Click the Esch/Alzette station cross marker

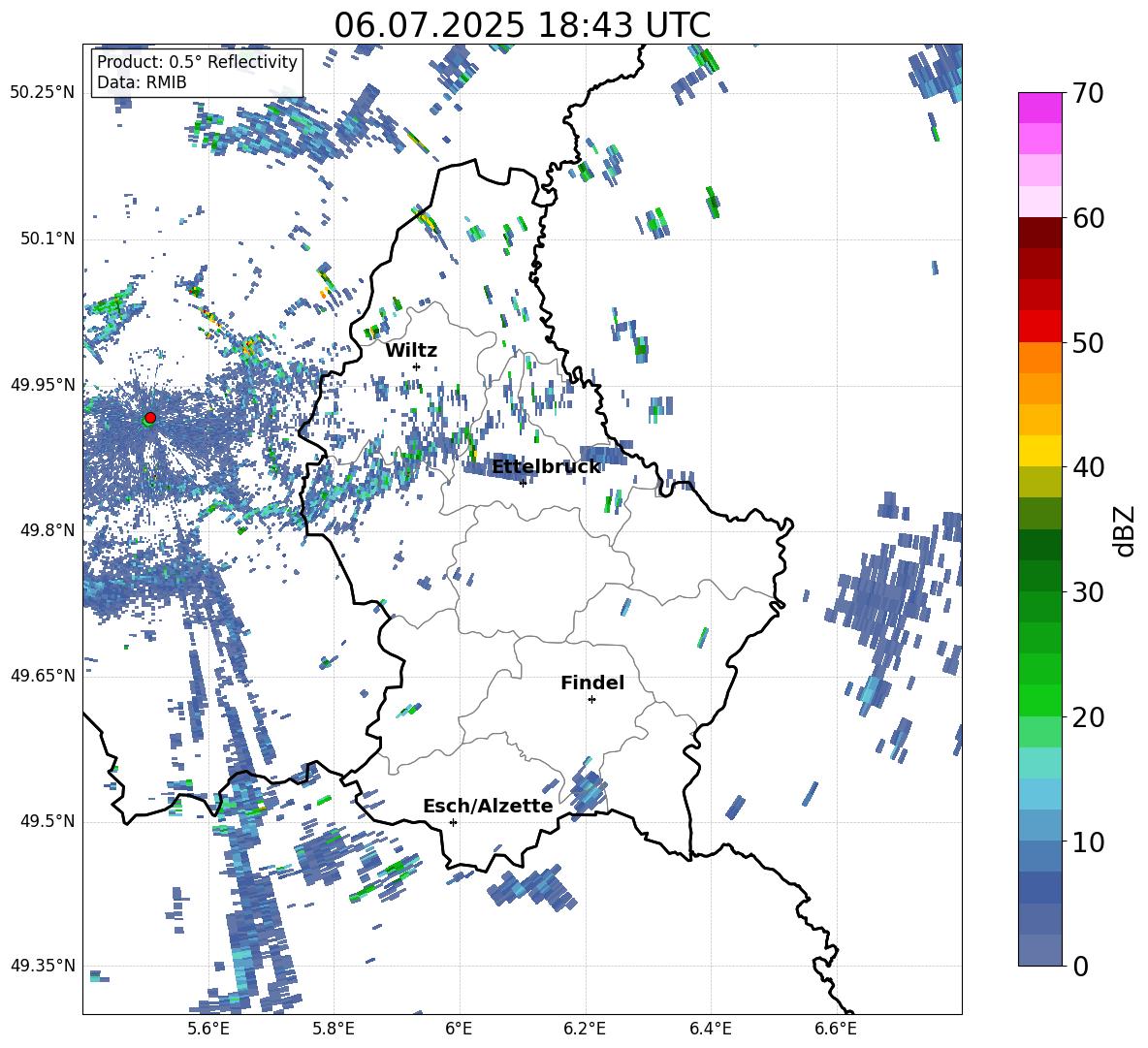point(453,822)
